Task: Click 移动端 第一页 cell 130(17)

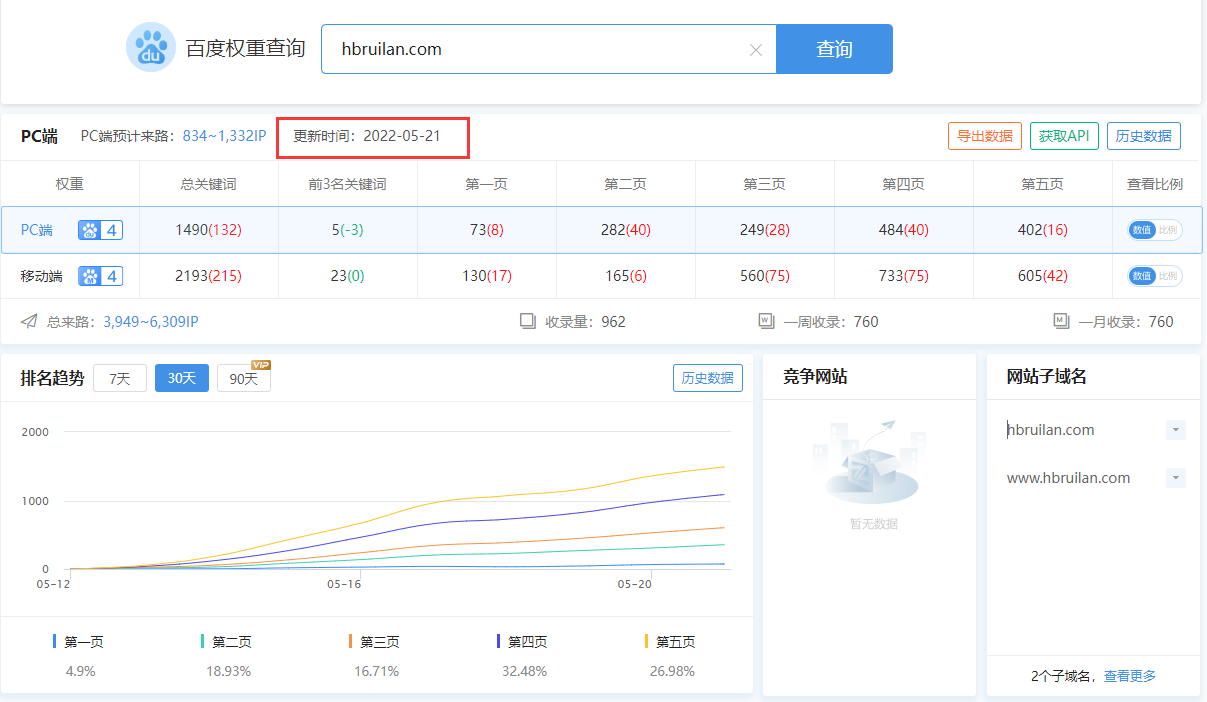Action: (x=486, y=276)
